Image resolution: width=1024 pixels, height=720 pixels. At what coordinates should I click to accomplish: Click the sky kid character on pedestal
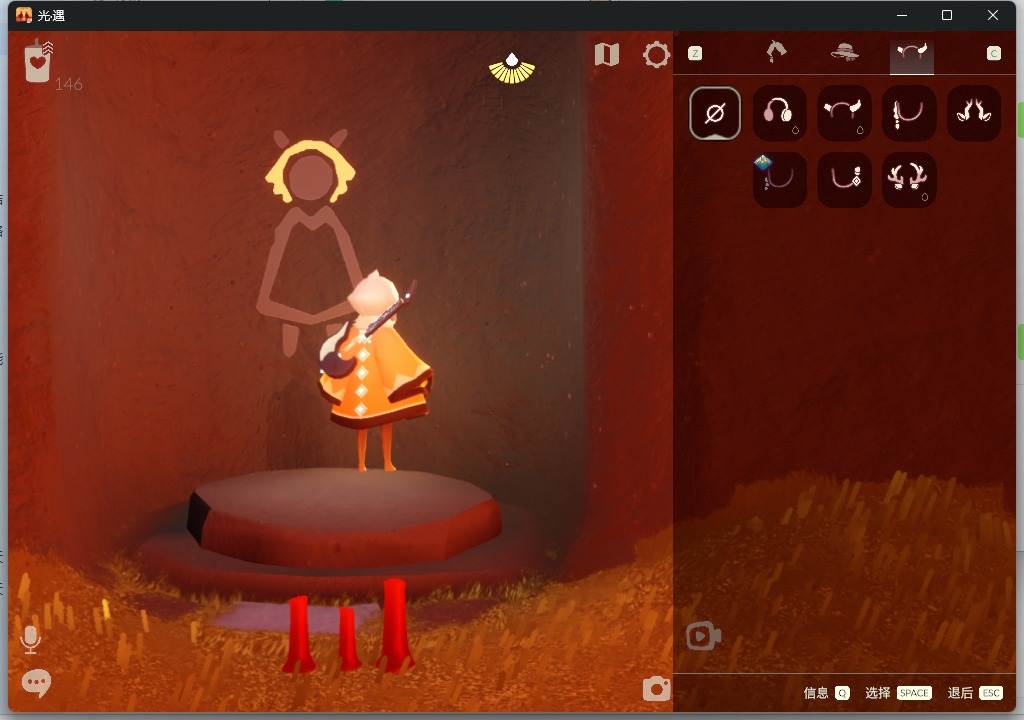click(374, 370)
